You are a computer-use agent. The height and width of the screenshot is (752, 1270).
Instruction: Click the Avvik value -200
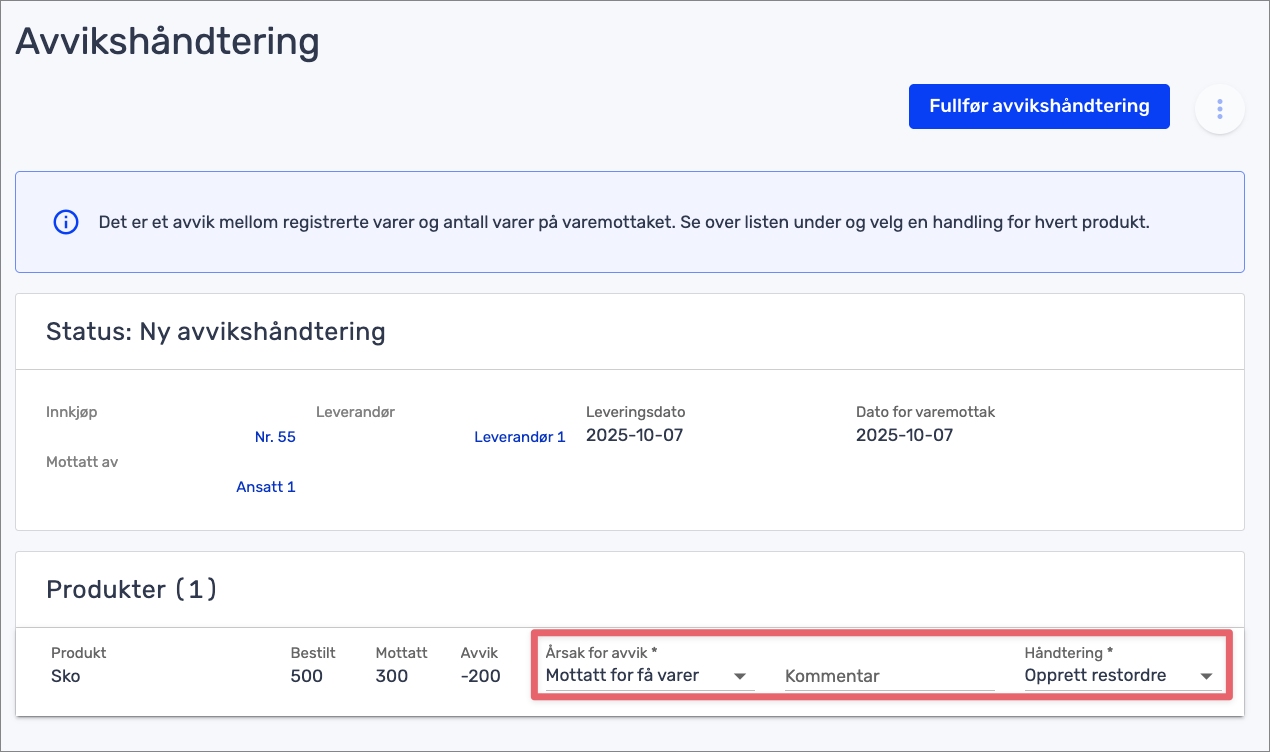coord(480,676)
